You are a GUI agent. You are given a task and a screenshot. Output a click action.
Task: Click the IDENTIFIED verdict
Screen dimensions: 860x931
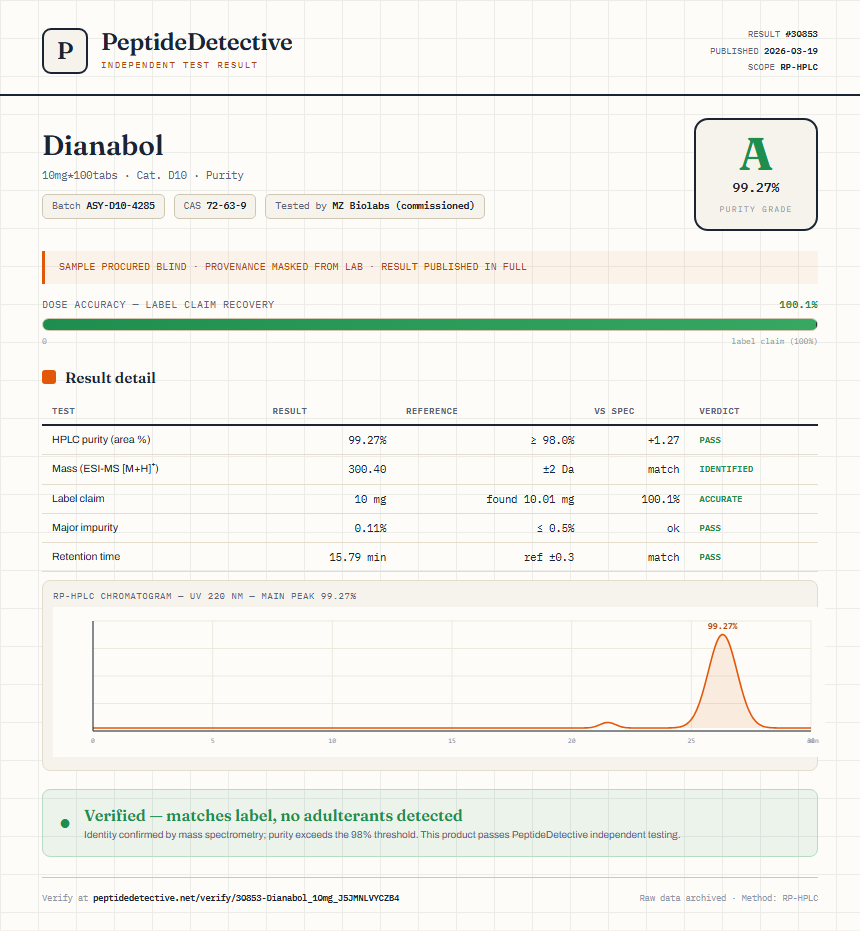coord(726,469)
